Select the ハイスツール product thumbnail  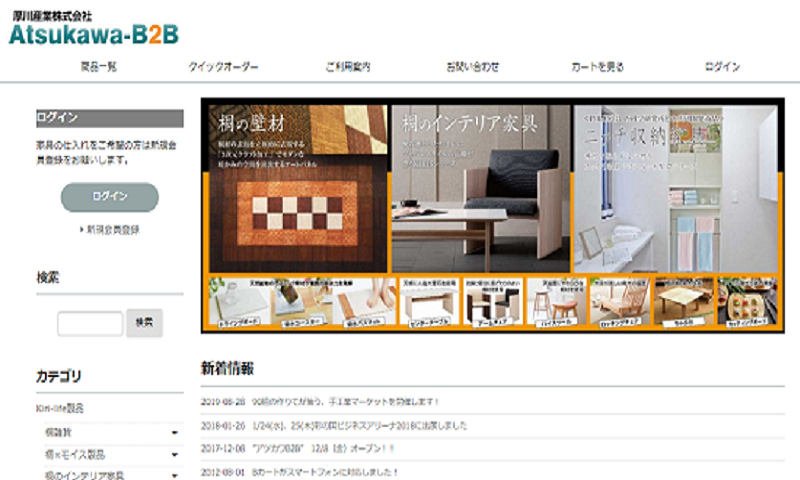tap(556, 302)
